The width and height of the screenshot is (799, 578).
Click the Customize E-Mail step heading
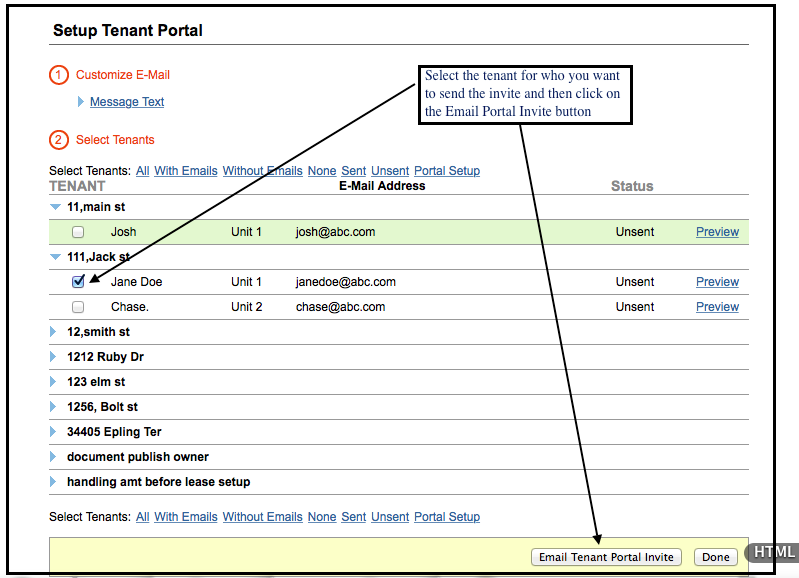(x=123, y=75)
